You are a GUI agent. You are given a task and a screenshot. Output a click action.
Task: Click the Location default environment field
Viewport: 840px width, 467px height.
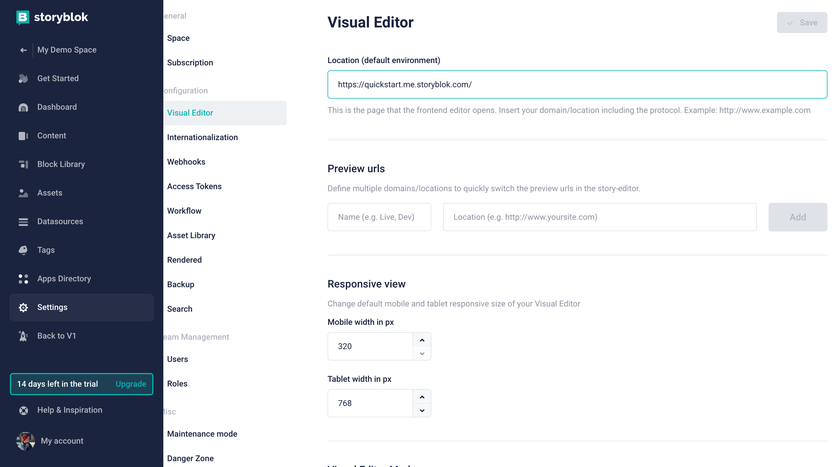coord(577,85)
